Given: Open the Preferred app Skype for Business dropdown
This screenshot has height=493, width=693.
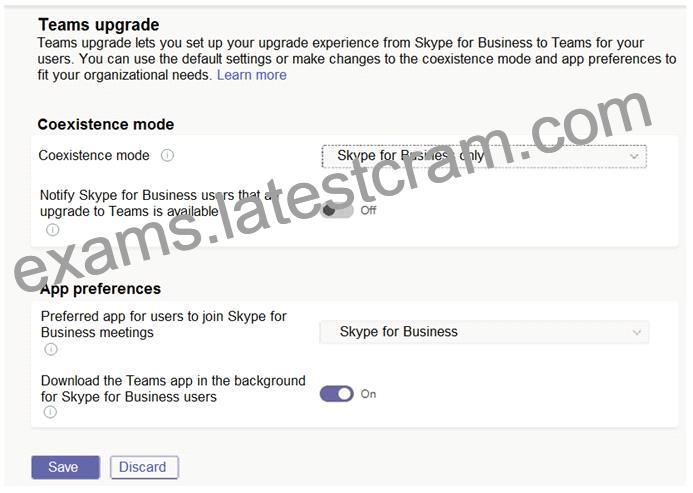Looking at the screenshot, I should pyautogui.click(x=484, y=332).
